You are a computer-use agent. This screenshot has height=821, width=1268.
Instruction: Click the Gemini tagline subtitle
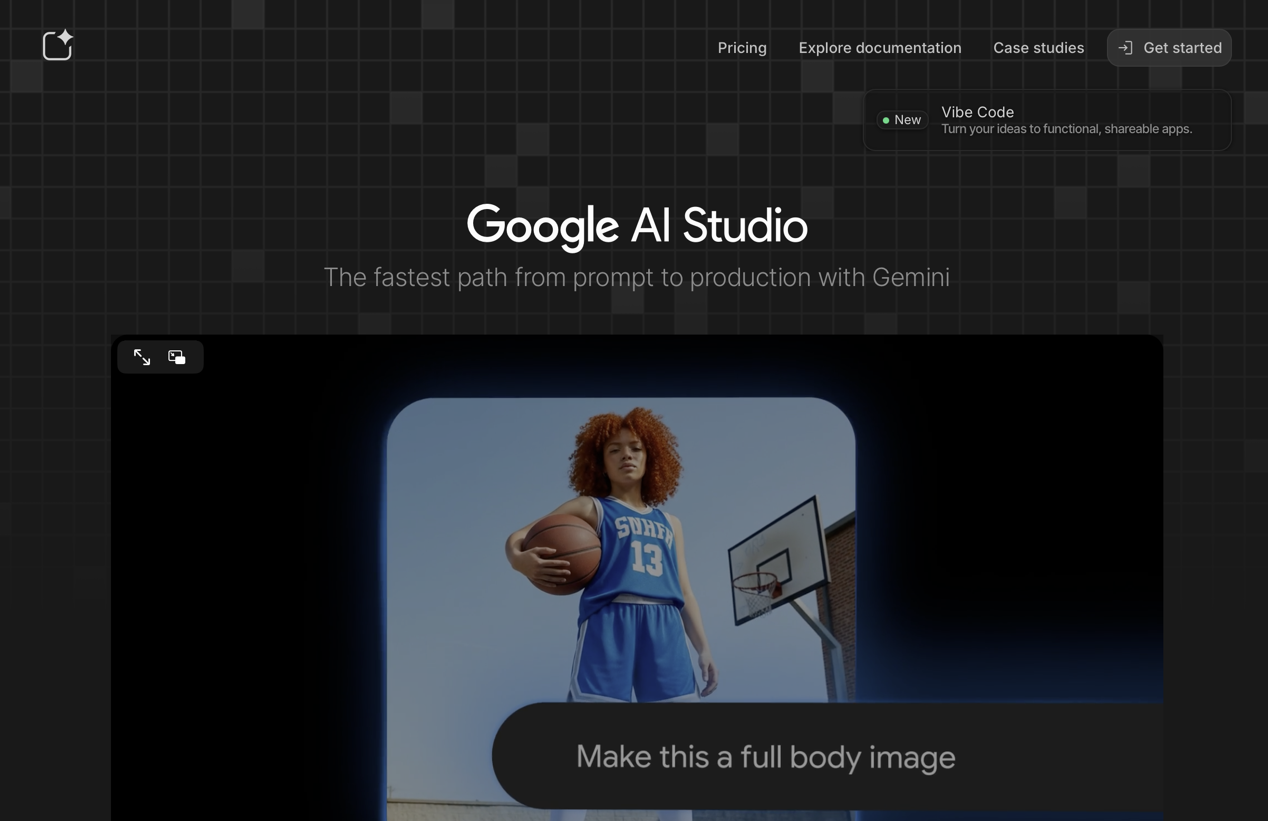637,277
